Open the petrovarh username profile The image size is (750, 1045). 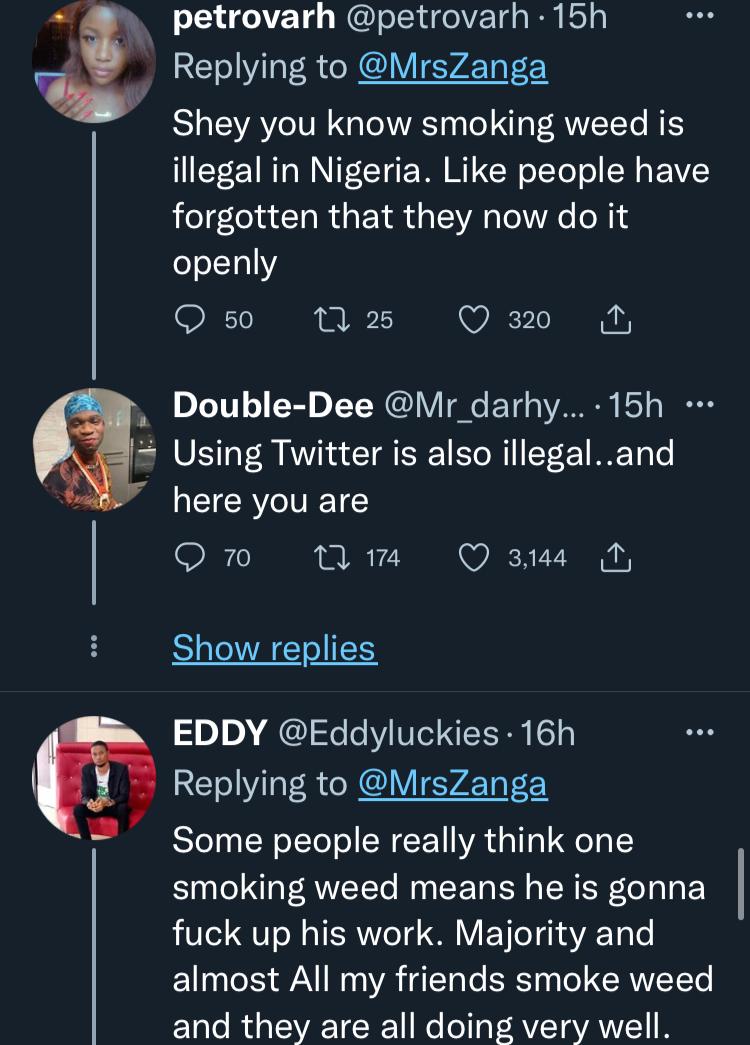click(x=254, y=18)
